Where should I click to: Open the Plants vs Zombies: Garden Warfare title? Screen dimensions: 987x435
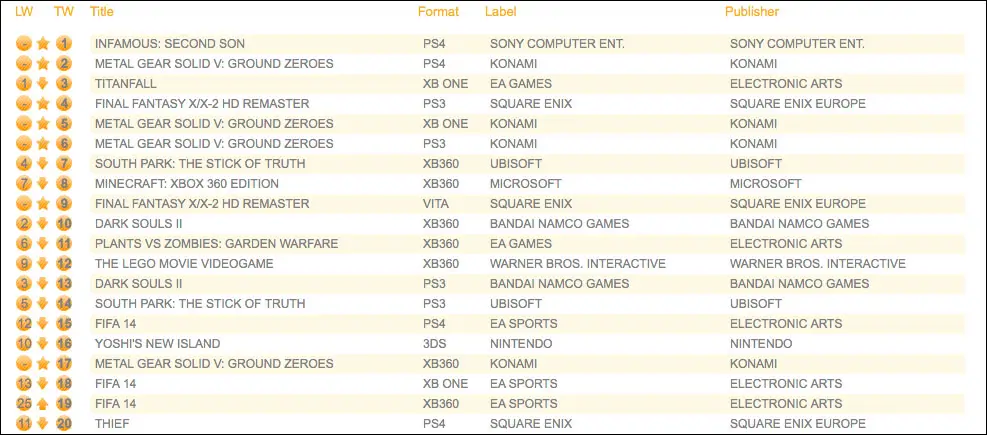(216, 244)
